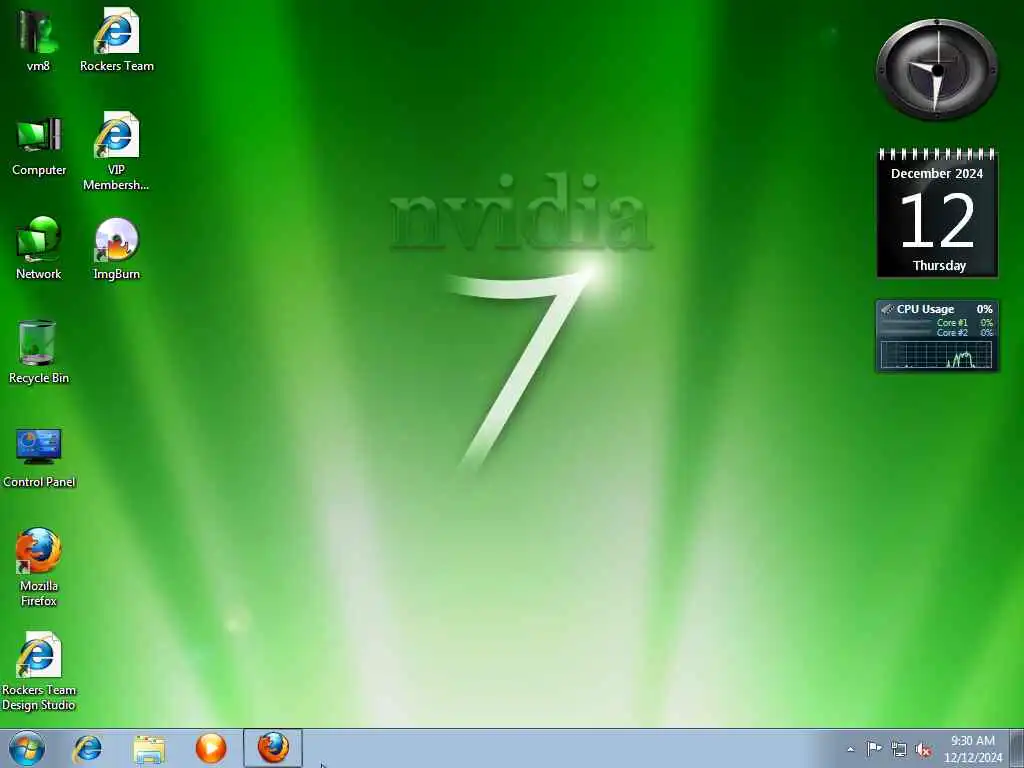Switch to Firefox taskbar button

(x=273, y=748)
